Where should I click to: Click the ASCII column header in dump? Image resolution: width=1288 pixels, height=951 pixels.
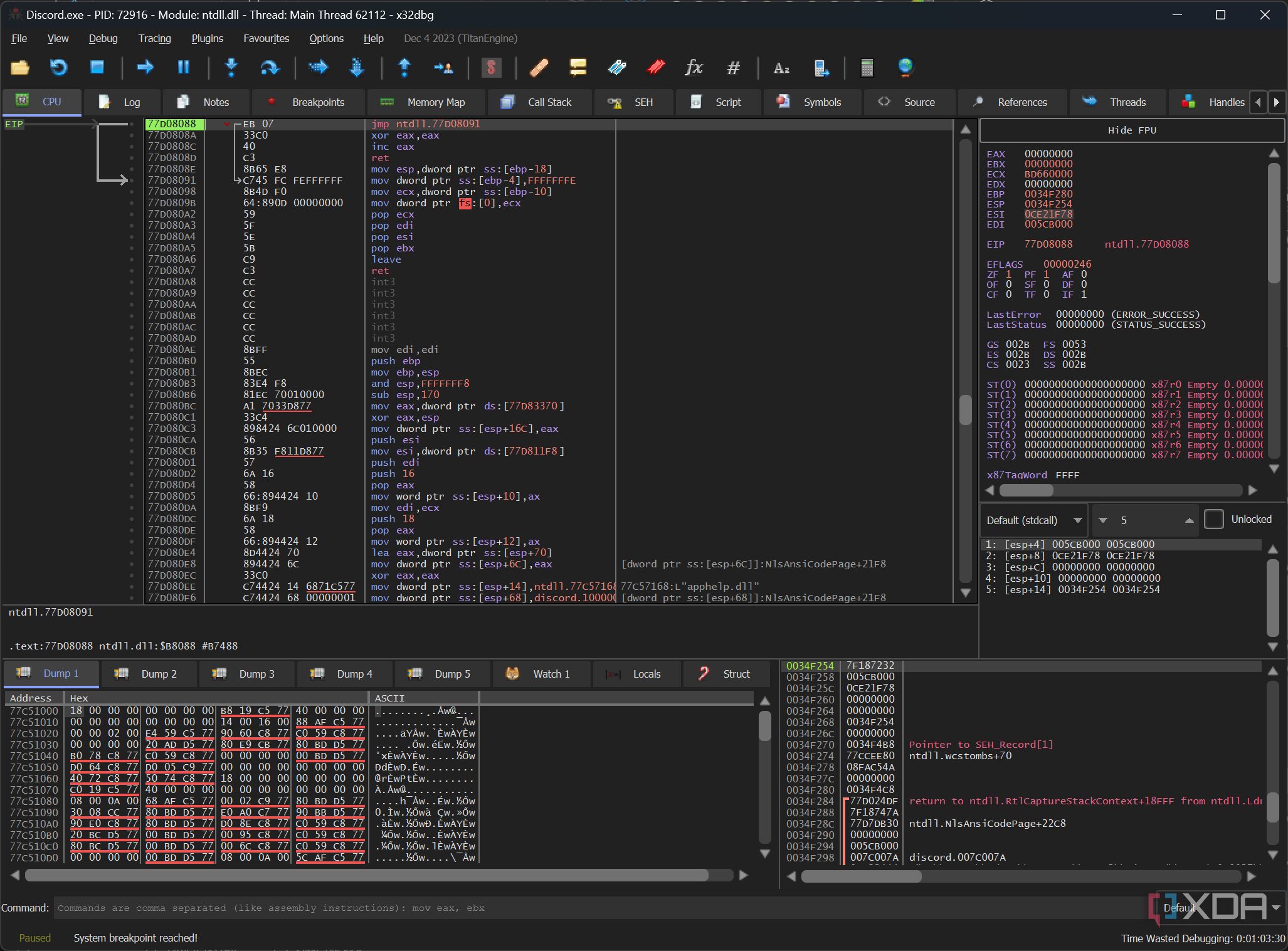424,698
